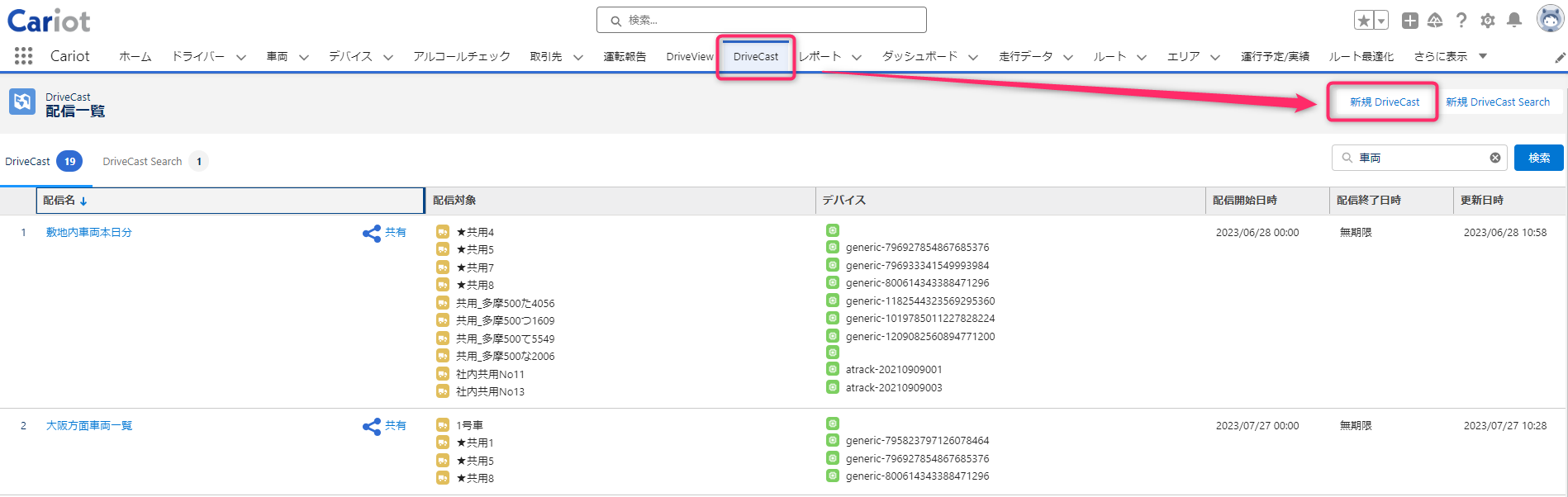The width and height of the screenshot is (1568, 497).
Task: Click share icon for 大阪方面車両一覧
Action: click(372, 426)
